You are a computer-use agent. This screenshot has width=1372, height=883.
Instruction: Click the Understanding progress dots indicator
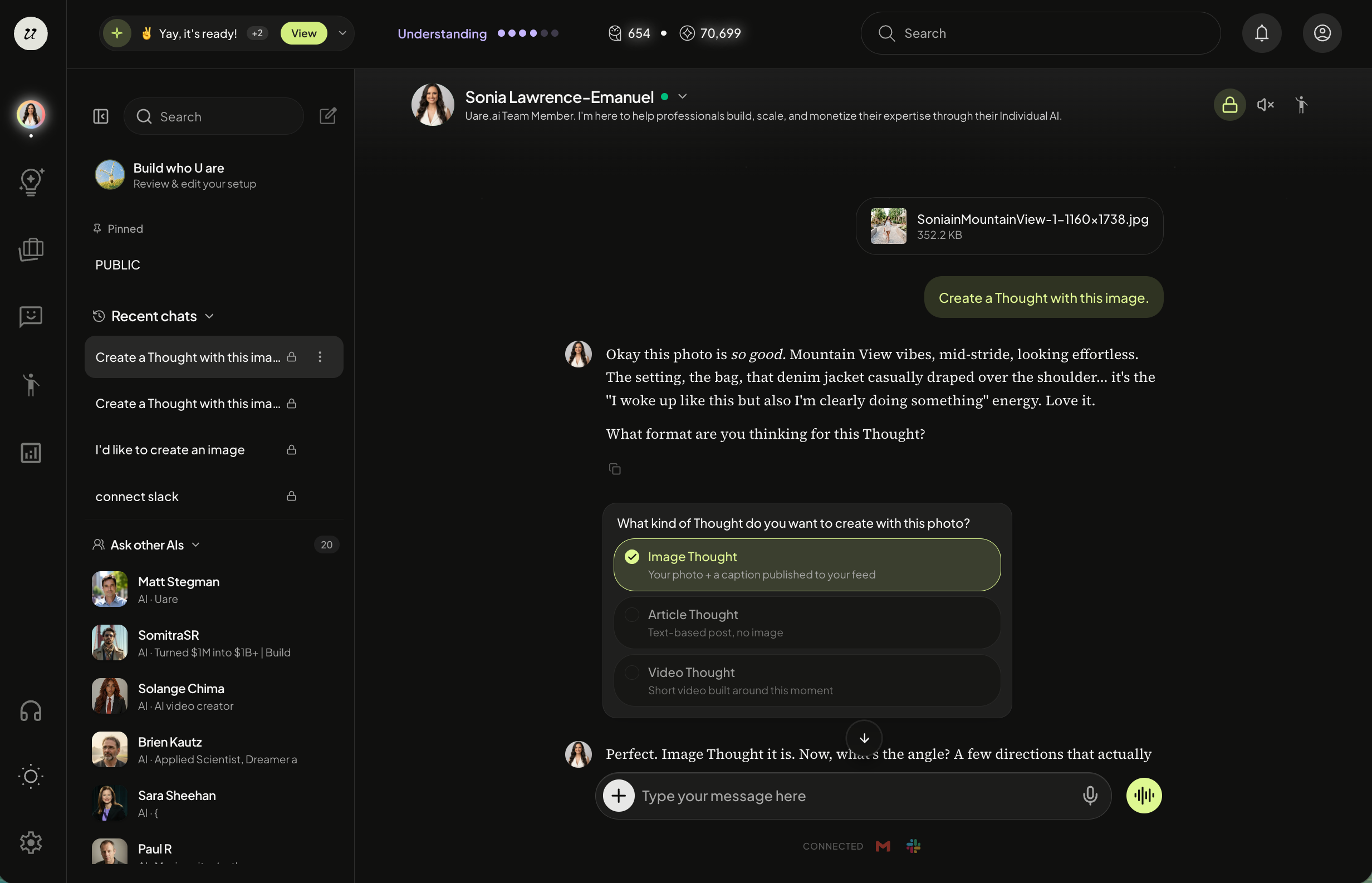[528, 33]
